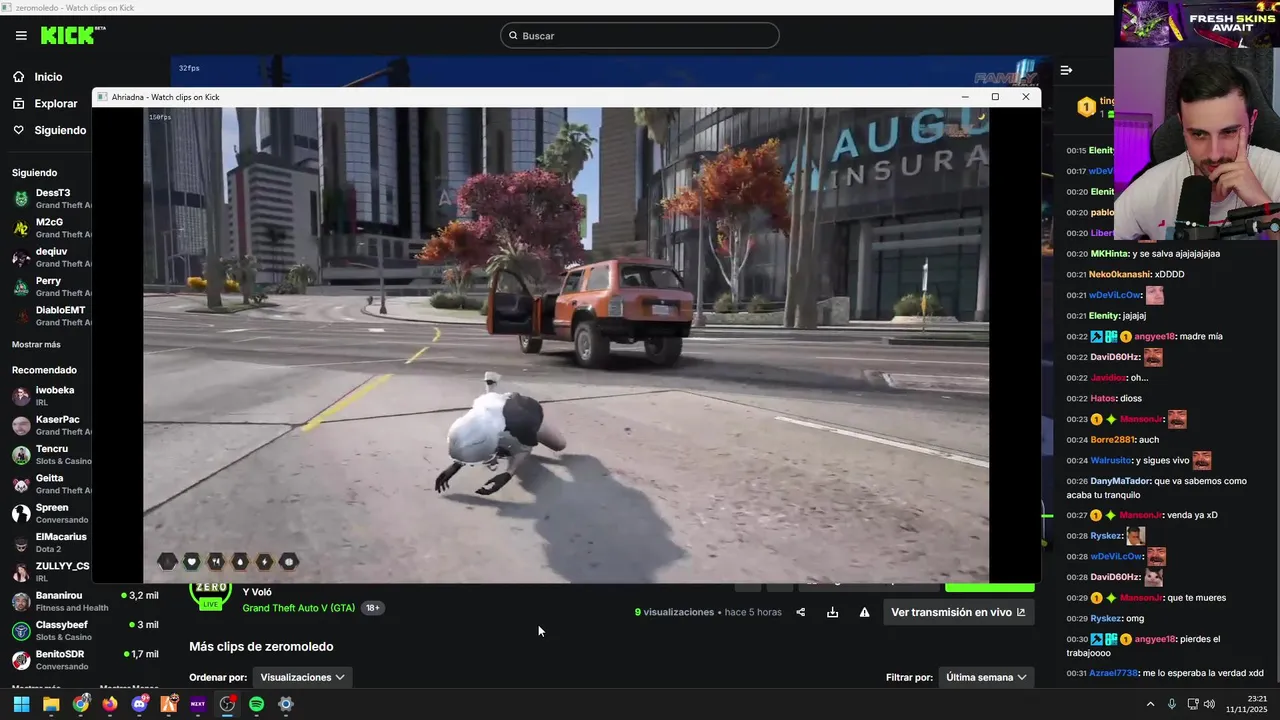Click Hatos username in chat
This screenshot has width=1280, height=720.
(x=1103, y=398)
